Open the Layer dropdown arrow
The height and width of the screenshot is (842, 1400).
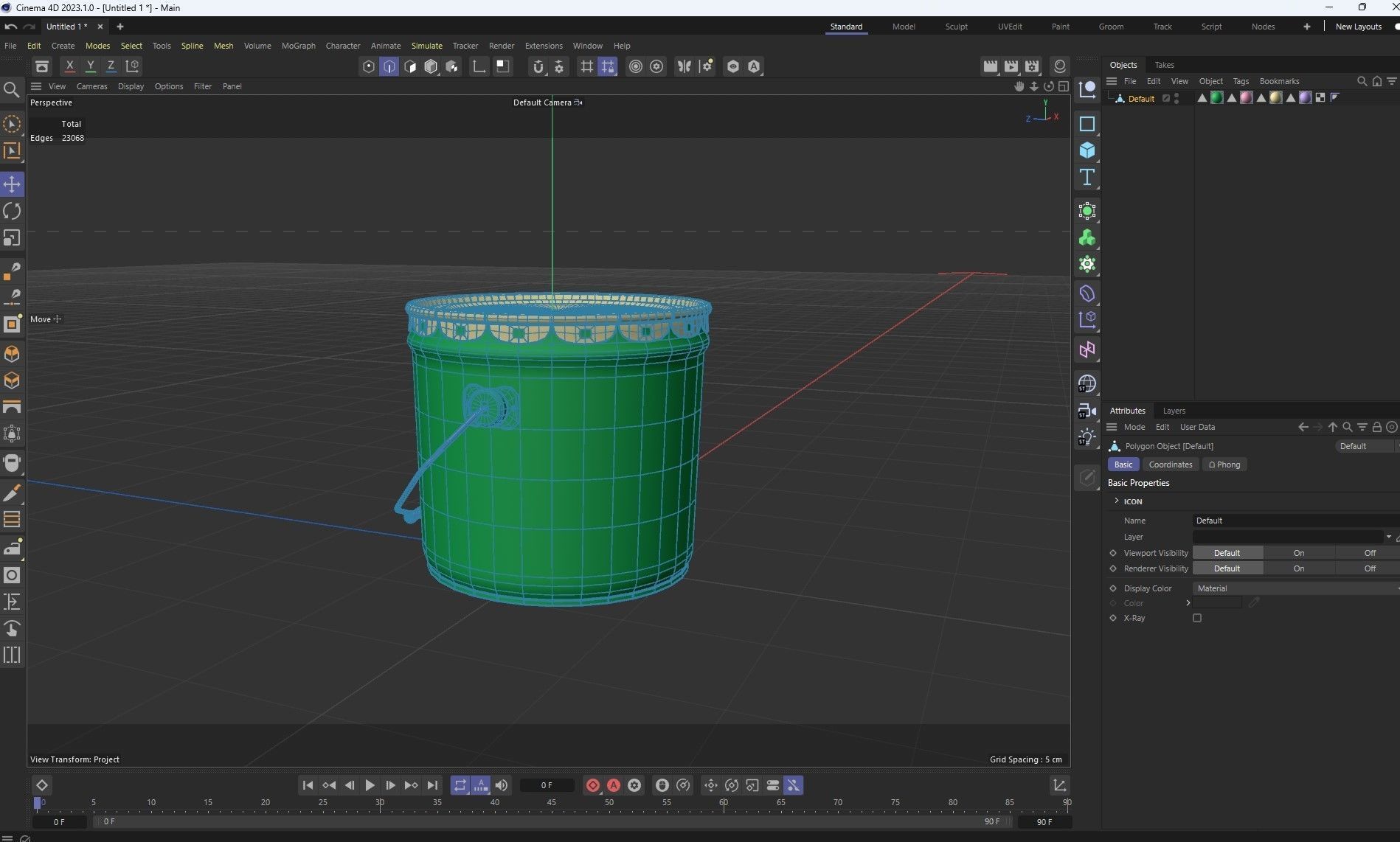pos(1389,537)
